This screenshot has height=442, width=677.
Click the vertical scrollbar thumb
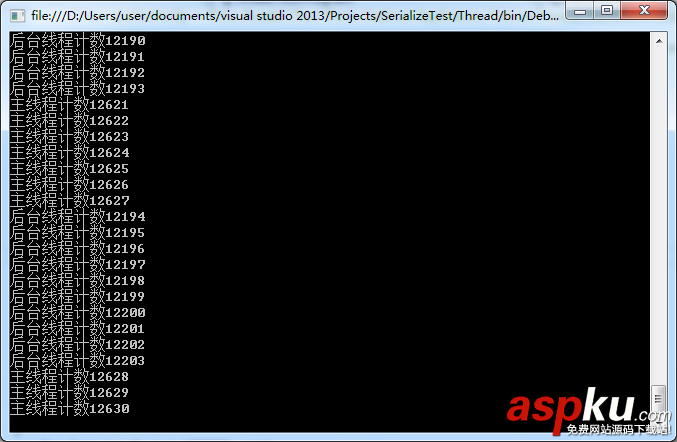658,398
